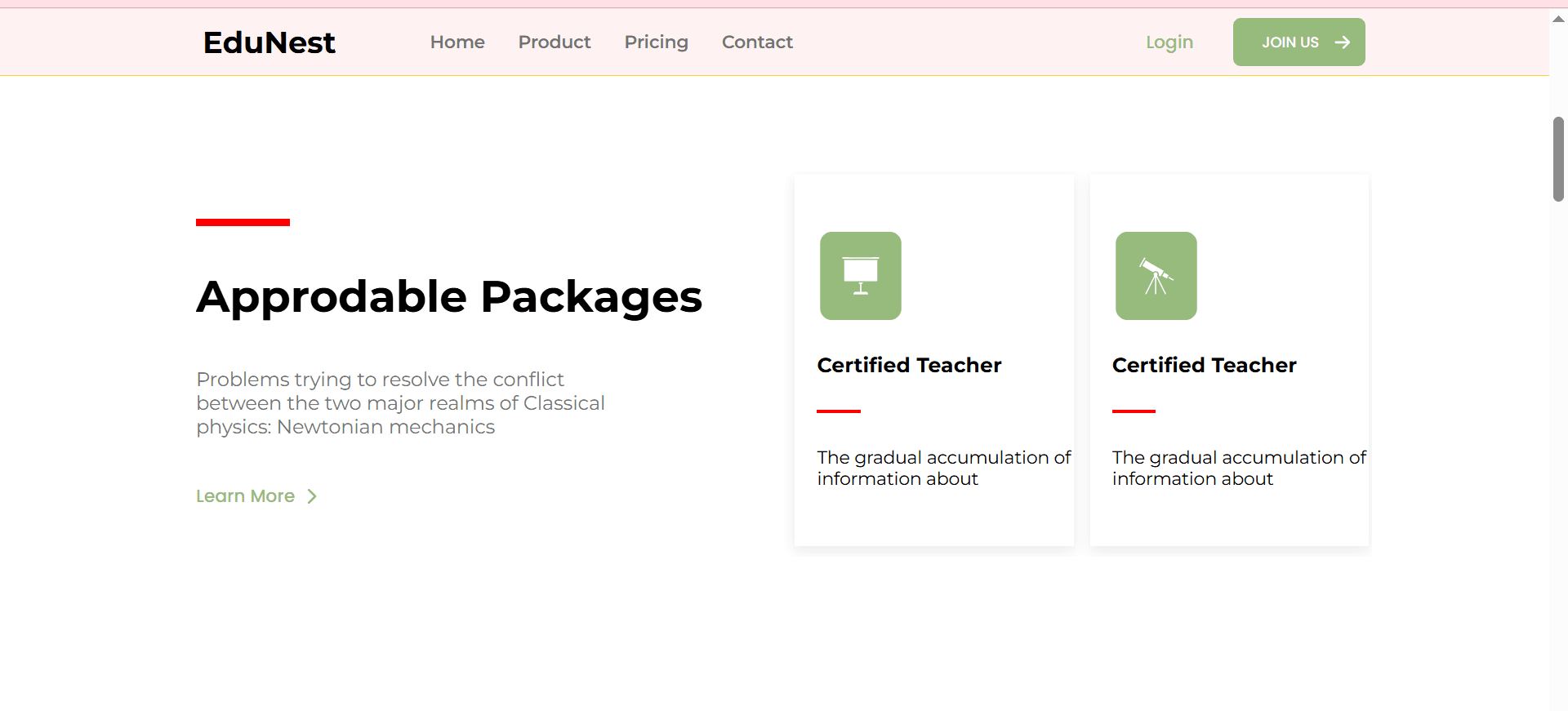Select Contact in the navigation bar
This screenshot has width=1568, height=711.
757,42
